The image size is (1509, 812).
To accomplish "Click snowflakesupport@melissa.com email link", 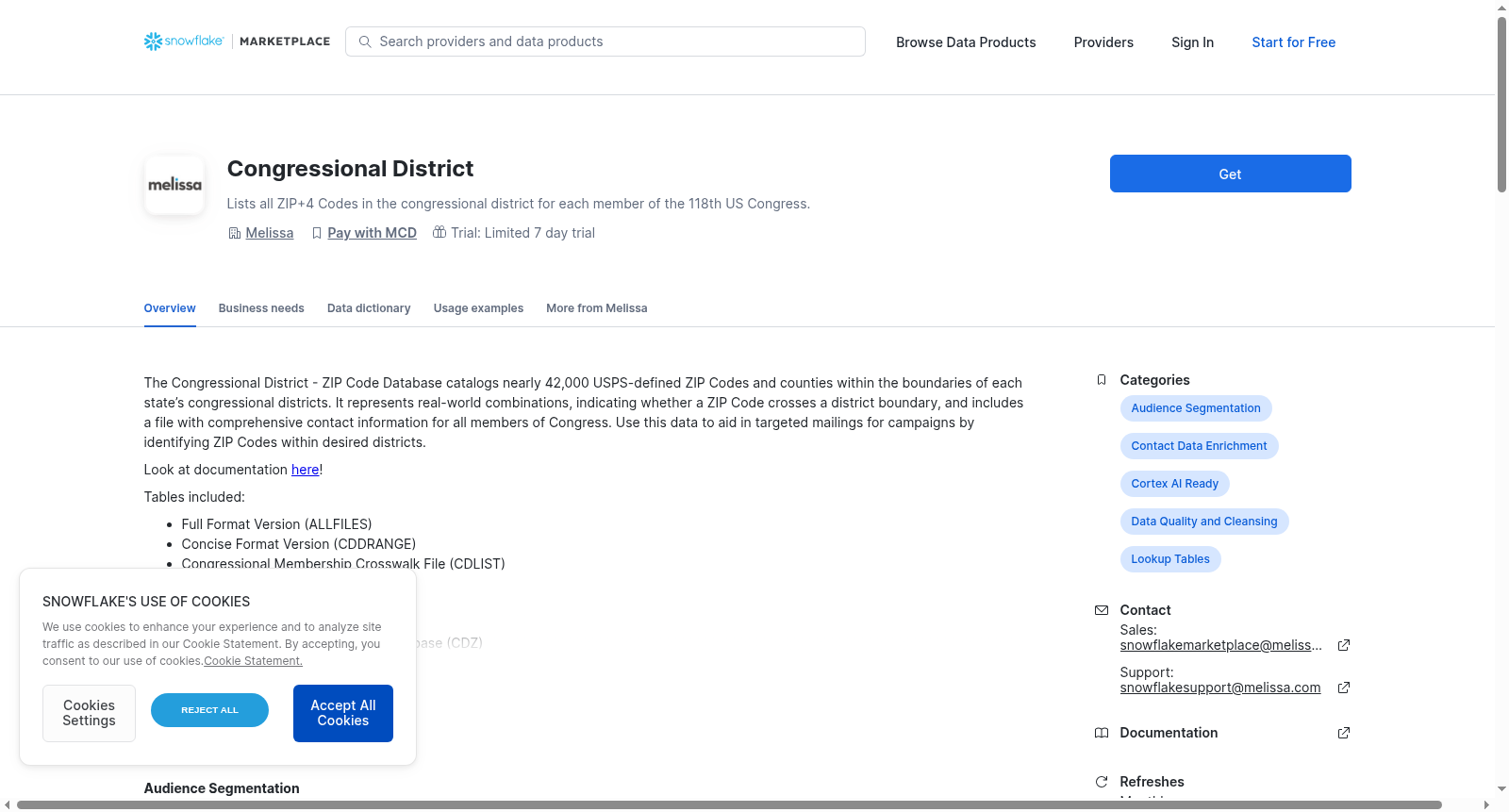I will pos(1220,688).
